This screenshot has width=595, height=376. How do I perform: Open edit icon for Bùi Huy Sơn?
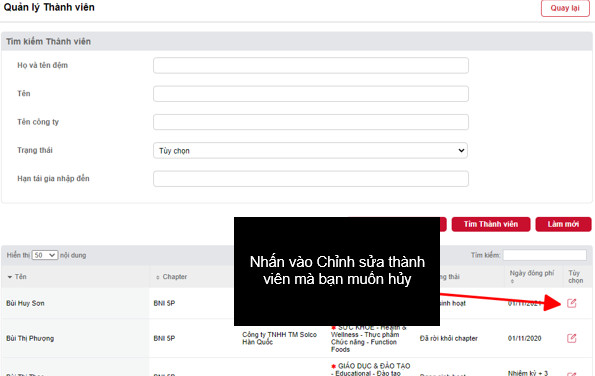pyautogui.click(x=571, y=303)
